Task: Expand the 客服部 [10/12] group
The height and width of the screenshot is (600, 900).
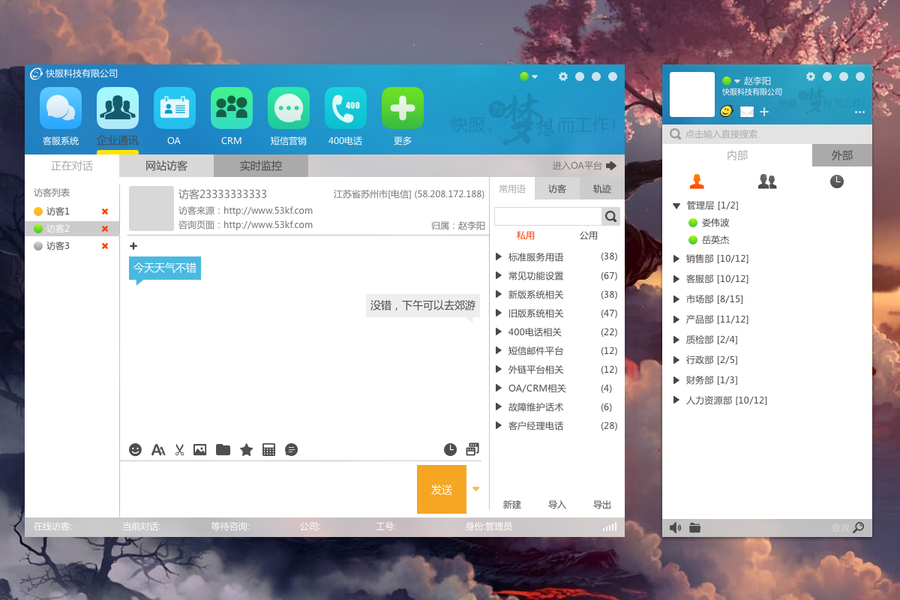Action: click(676, 279)
